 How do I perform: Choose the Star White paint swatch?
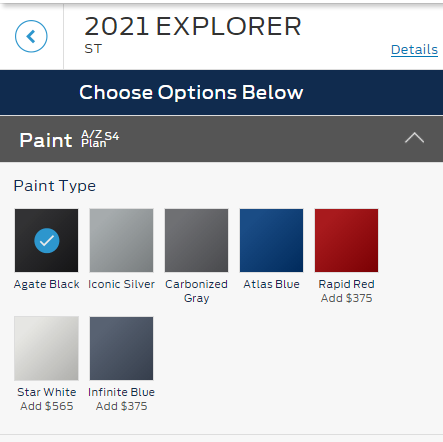(x=47, y=348)
